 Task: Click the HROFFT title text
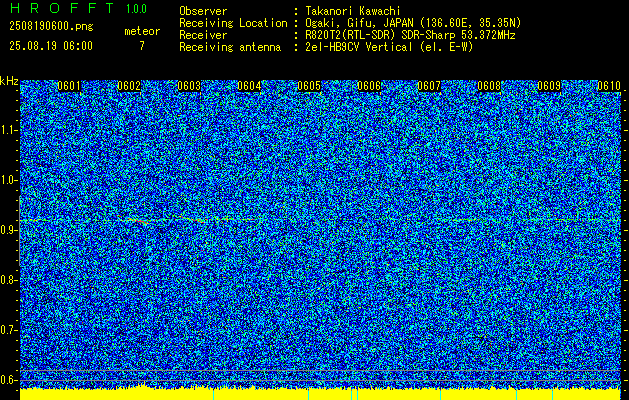(x=62, y=8)
